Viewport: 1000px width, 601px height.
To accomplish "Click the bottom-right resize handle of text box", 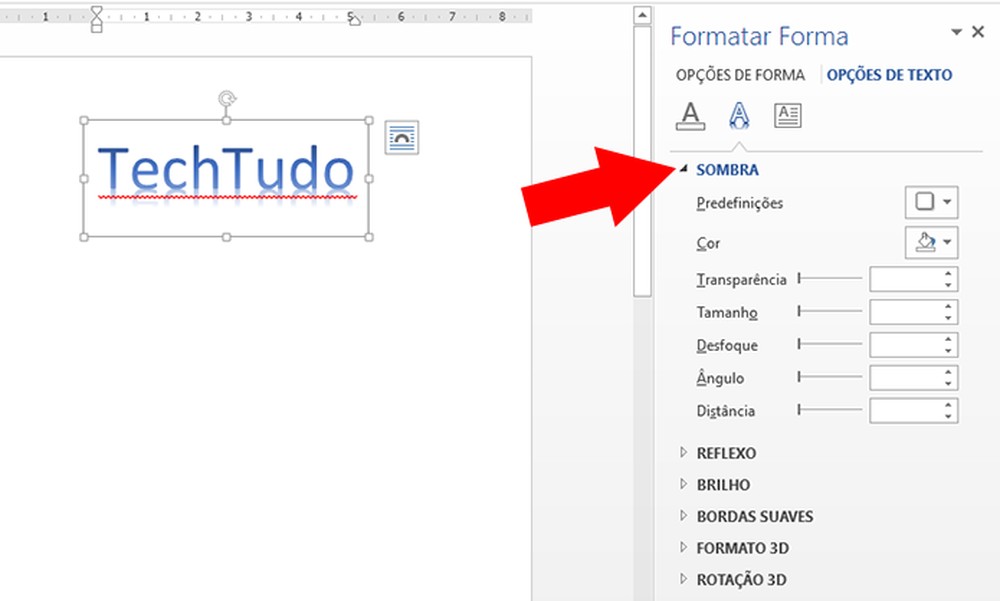I will point(369,237).
